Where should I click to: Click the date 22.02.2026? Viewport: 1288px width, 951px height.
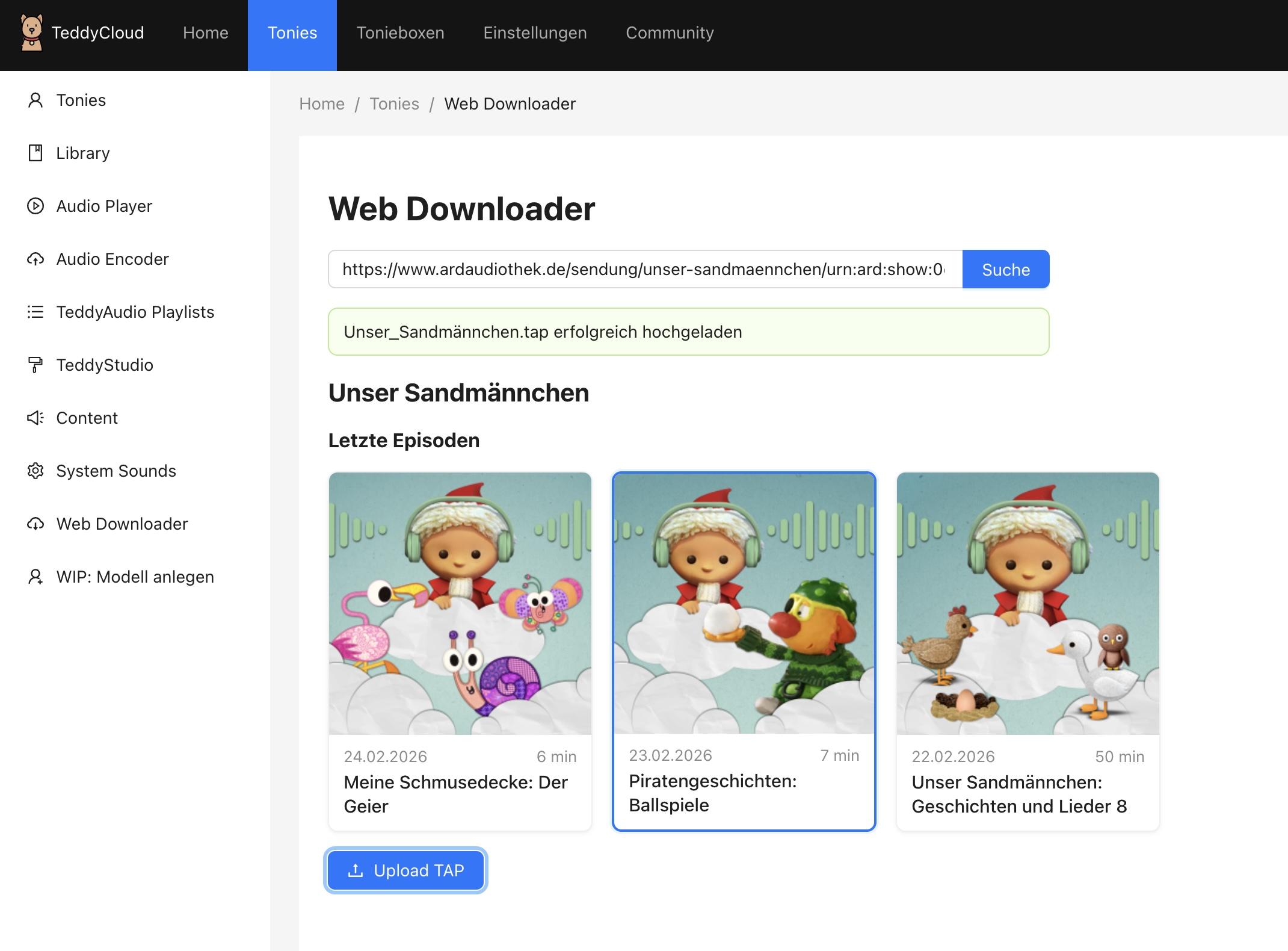(x=954, y=757)
